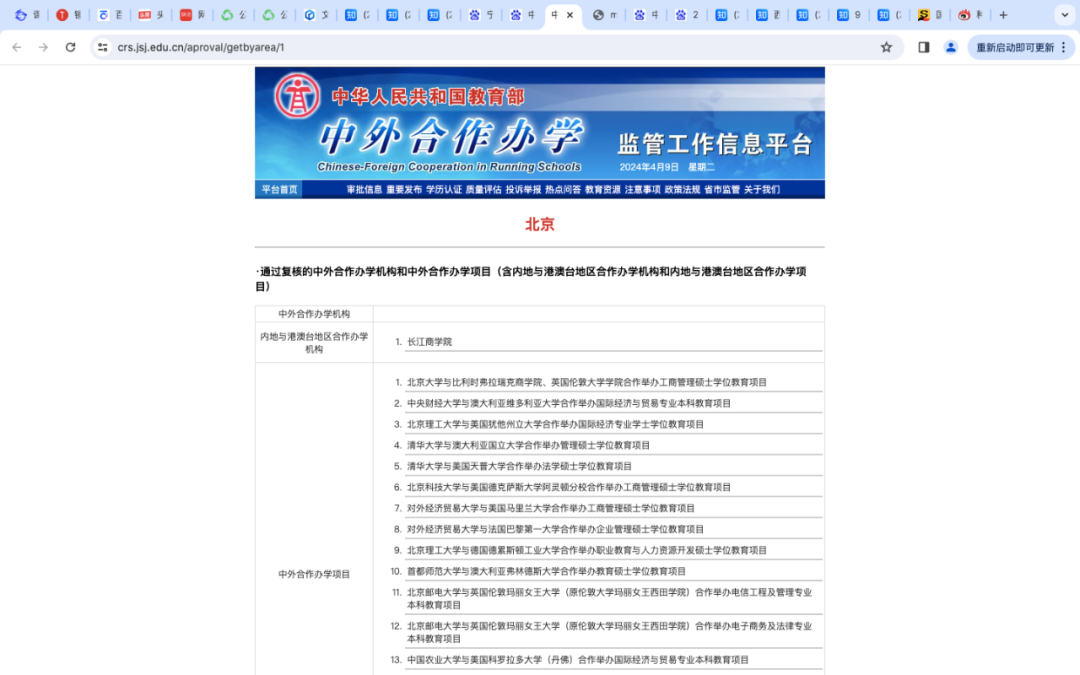
Task: Open a new tab with the plus icon
Action: (x=1004, y=15)
